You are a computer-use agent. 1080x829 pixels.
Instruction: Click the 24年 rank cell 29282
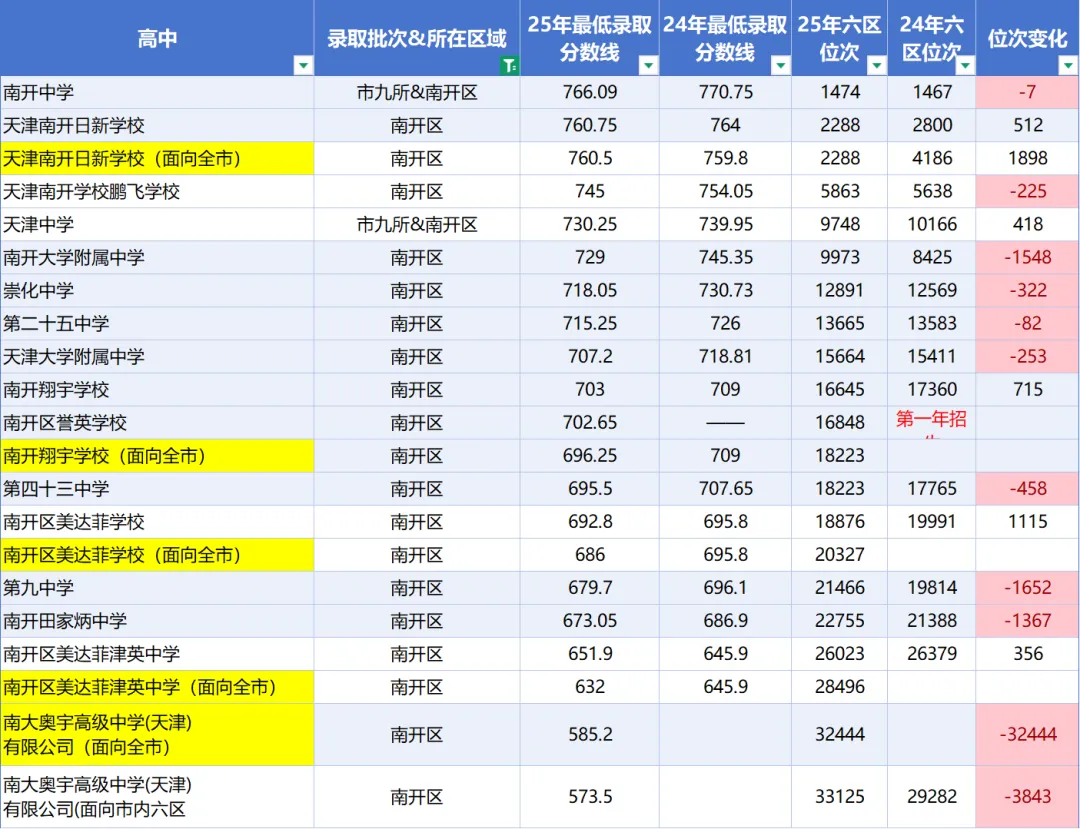click(x=931, y=797)
